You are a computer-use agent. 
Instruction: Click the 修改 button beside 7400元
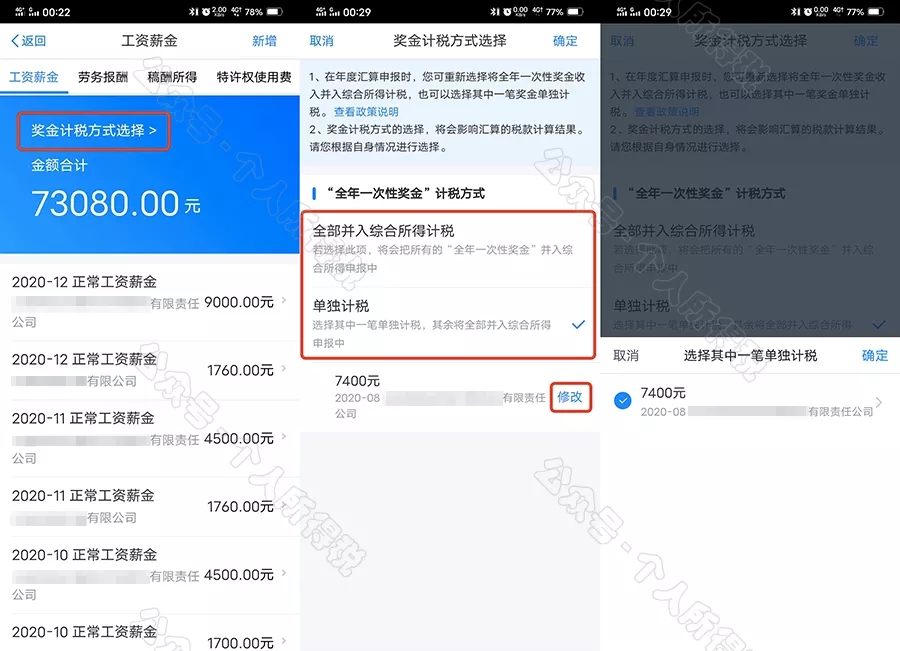pos(570,397)
